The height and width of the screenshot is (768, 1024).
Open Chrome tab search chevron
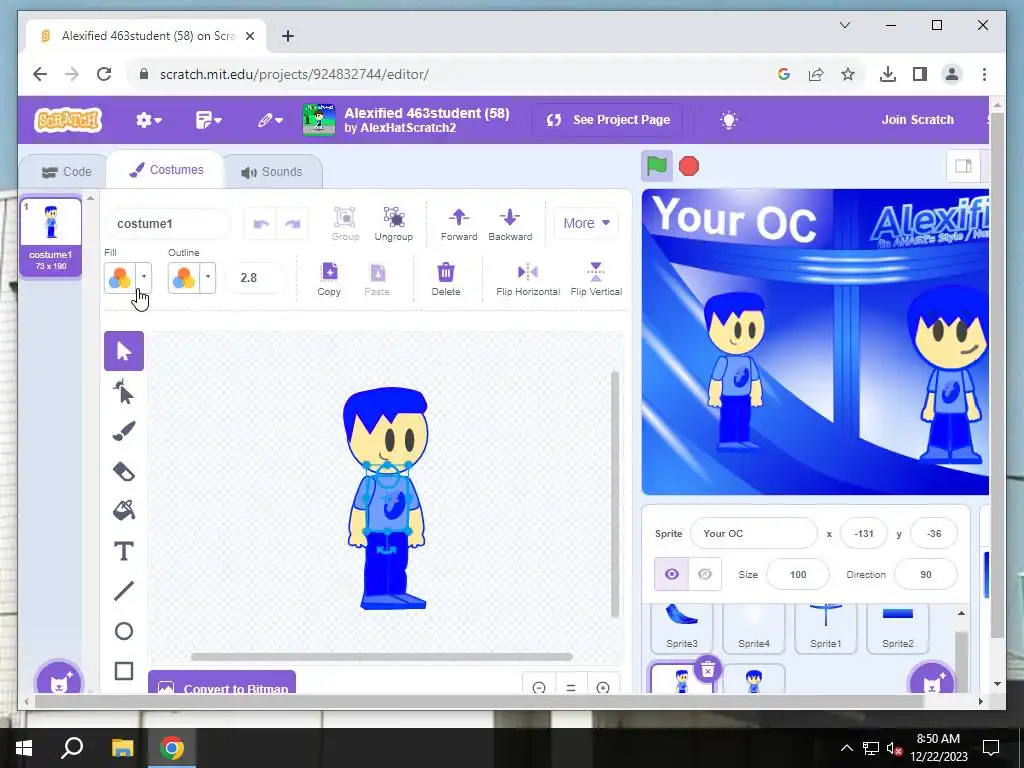pyautogui.click(x=844, y=25)
